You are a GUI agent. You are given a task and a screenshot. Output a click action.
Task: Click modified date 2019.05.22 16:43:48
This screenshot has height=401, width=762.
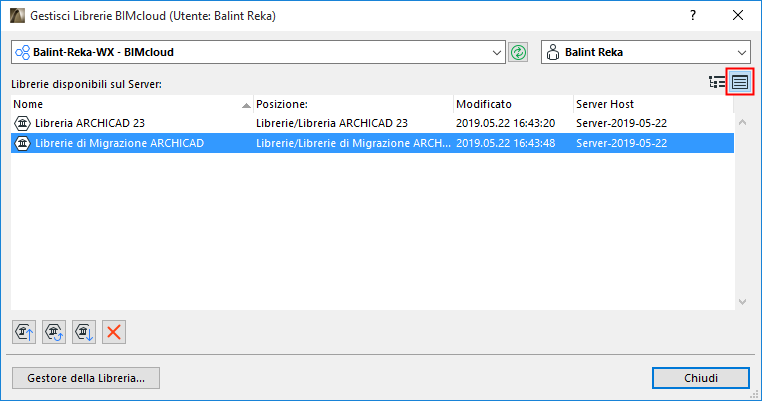pyautogui.click(x=505, y=143)
